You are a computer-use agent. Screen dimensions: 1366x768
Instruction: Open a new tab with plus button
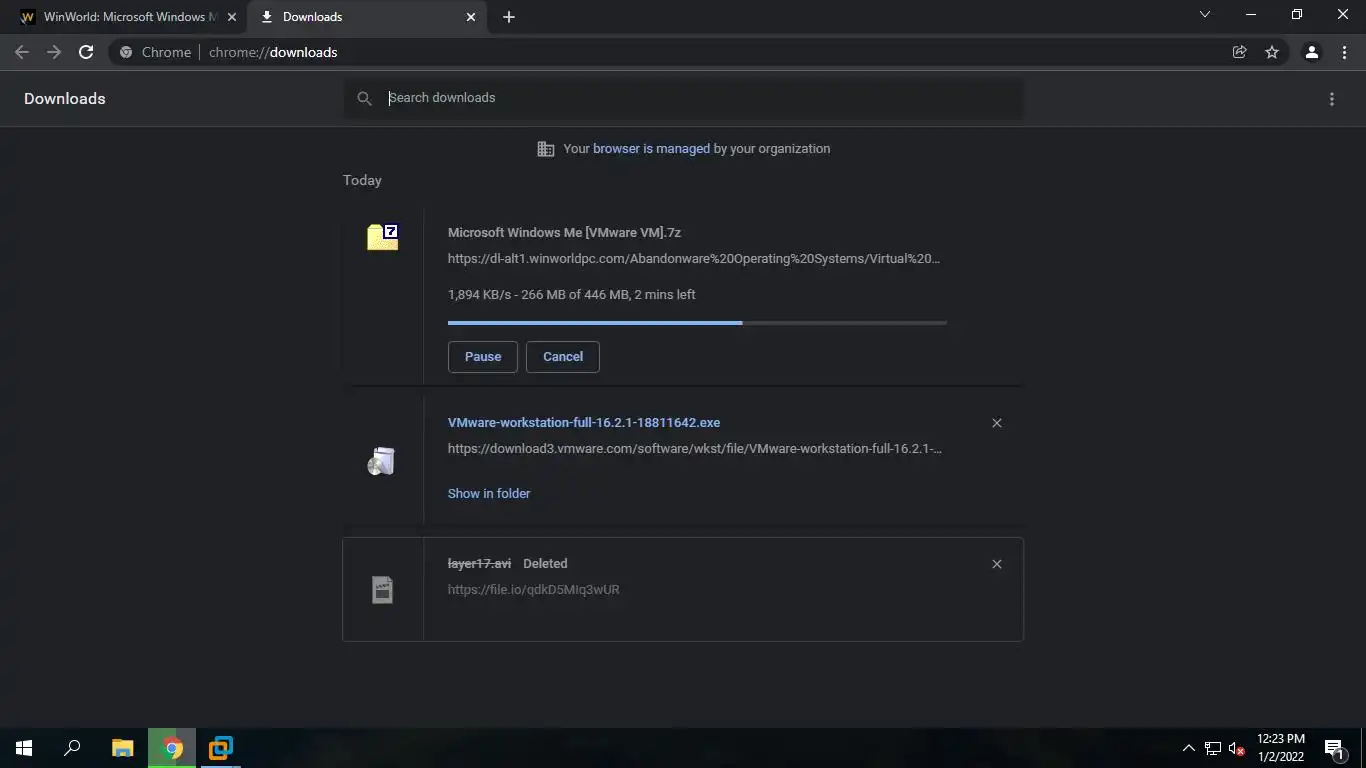509,17
